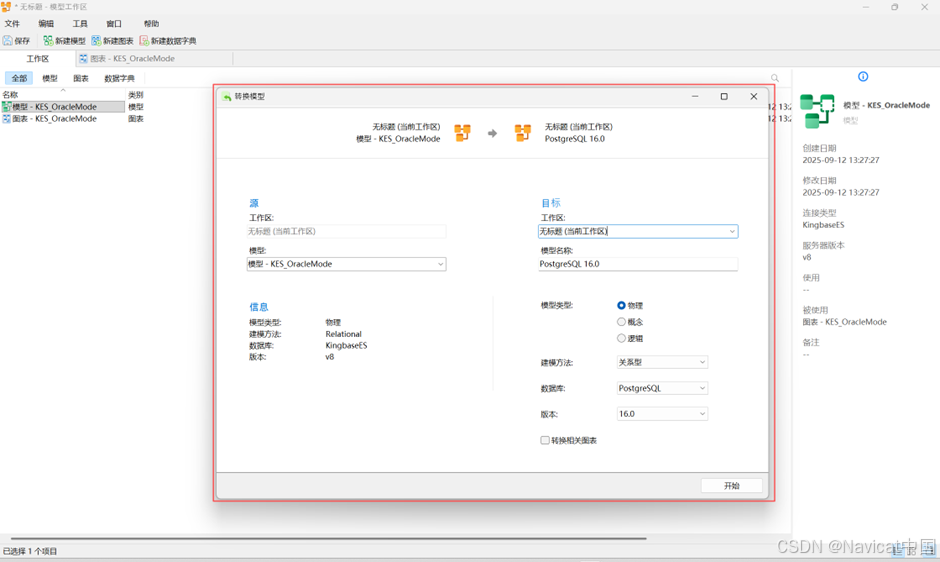The width and height of the screenshot is (940, 562).
Task: Open the 建模方法 dropdown
Action: pyautogui.click(x=662, y=362)
